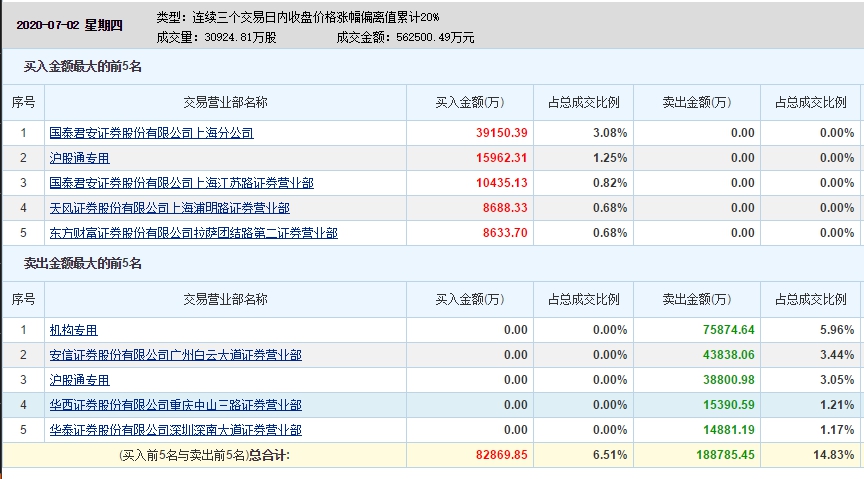Click the 买入金额最大的前5名 section header
This screenshot has width=864, height=479.
click(x=84, y=67)
